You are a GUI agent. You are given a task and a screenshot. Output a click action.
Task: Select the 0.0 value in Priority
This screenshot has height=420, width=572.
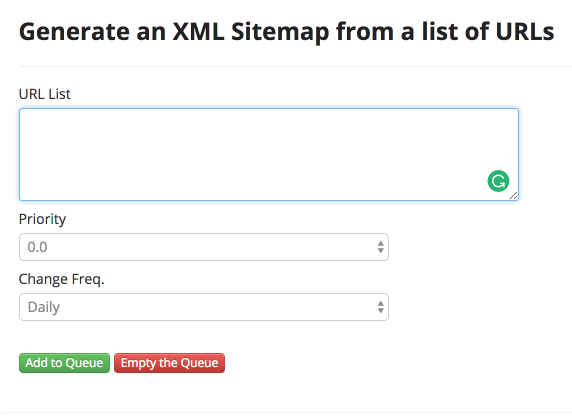tap(38, 247)
